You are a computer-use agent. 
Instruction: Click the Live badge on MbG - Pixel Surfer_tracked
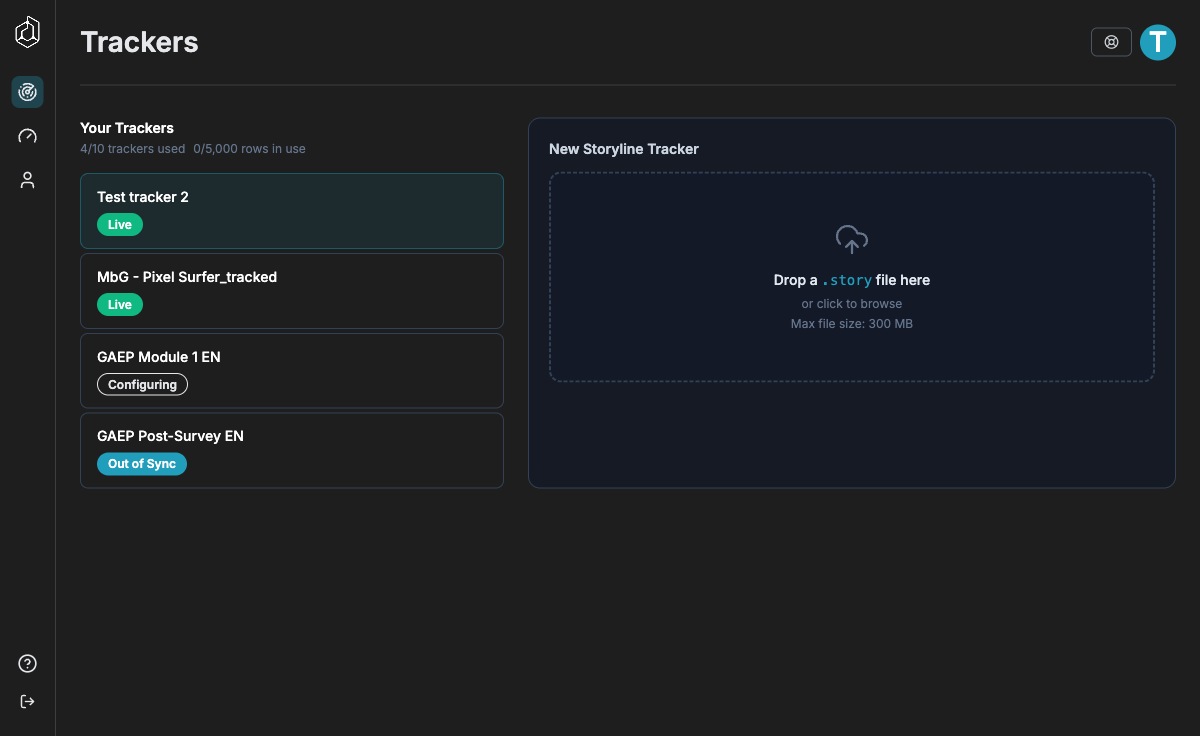[120, 305]
